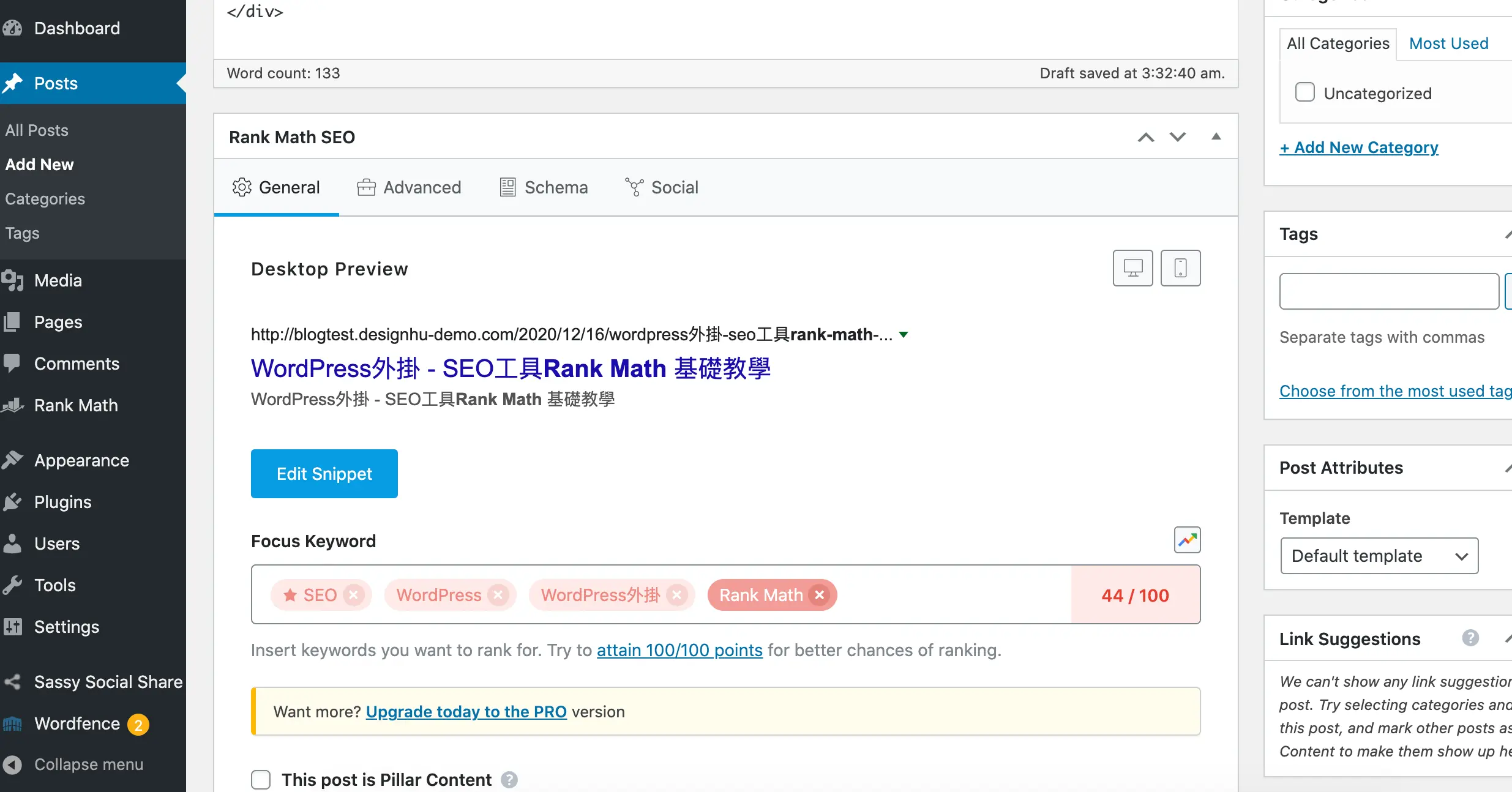The image size is (1512, 792).
Task: Click Upgrade today to the PRO link
Action: (x=466, y=712)
